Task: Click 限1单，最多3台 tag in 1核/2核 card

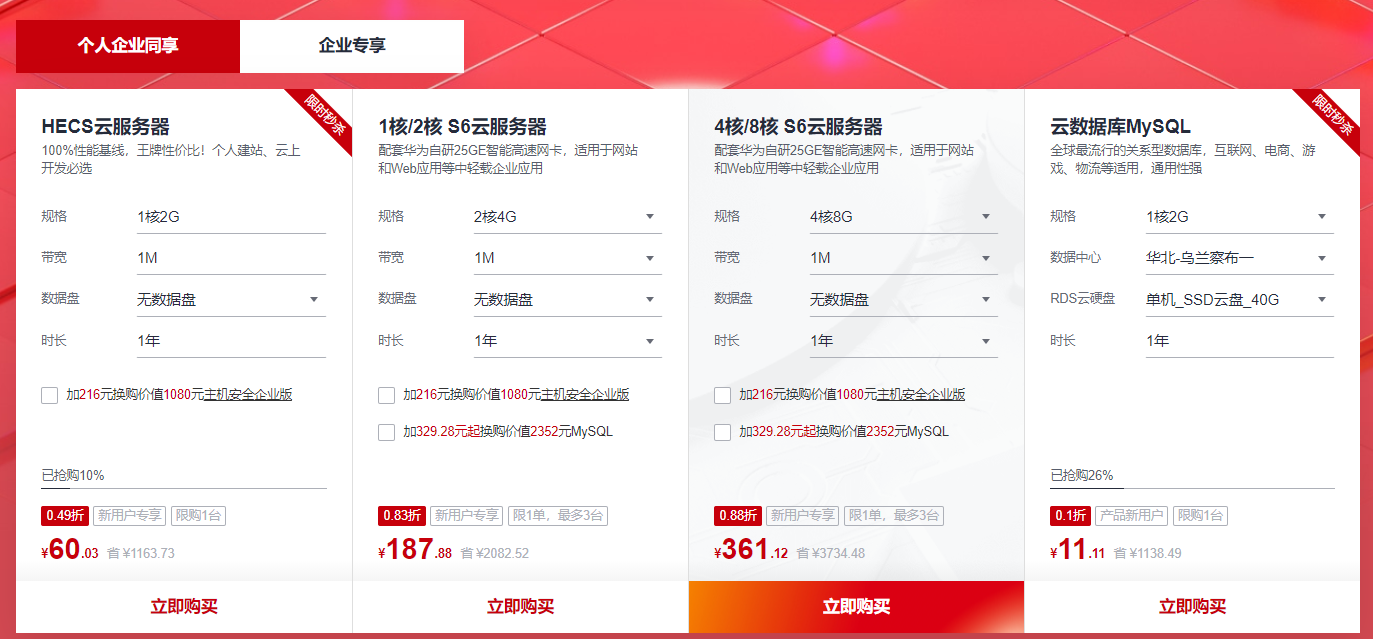Action: 558,516
